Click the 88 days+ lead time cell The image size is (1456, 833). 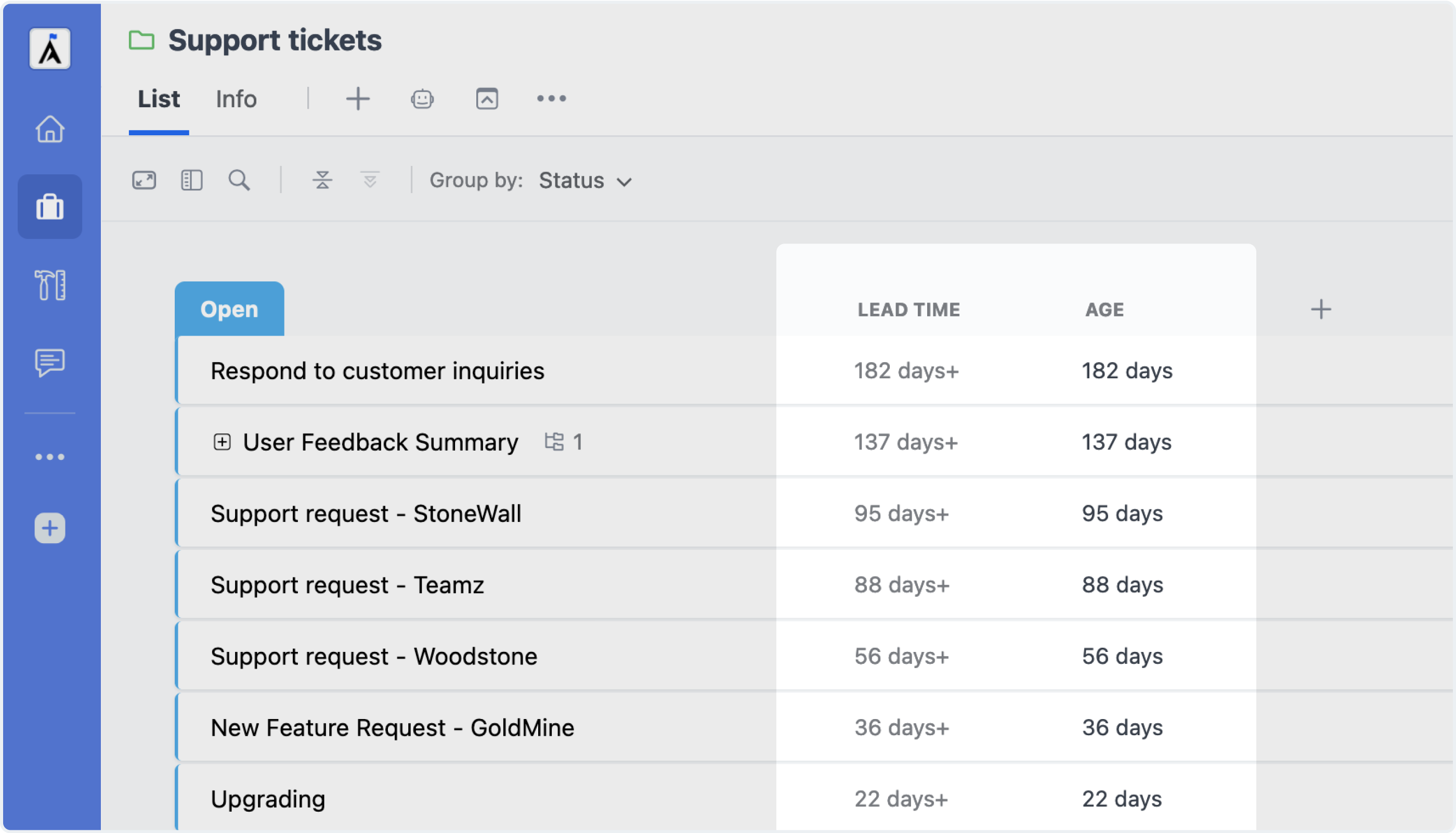(902, 585)
